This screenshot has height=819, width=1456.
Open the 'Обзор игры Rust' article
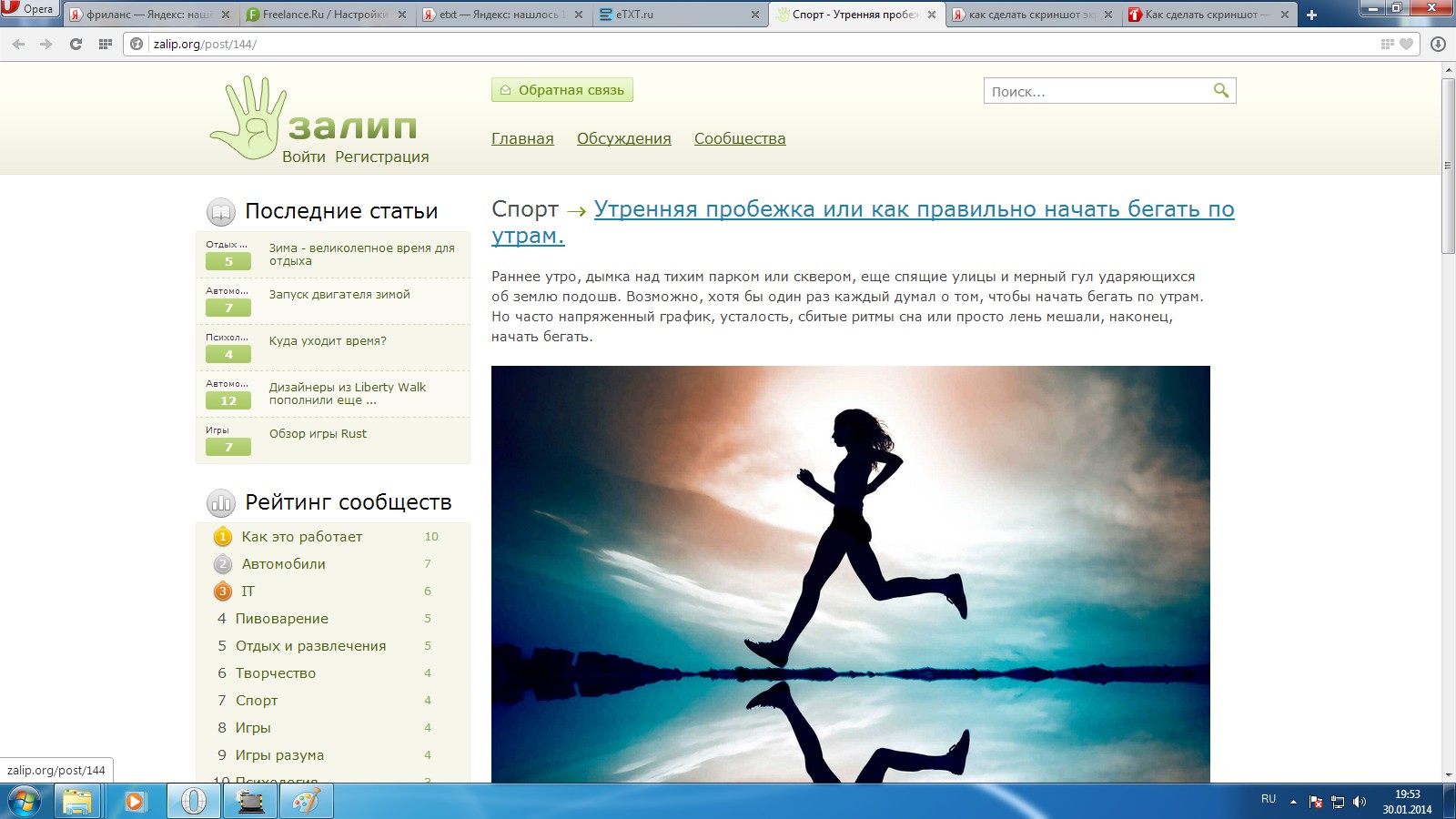coord(318,434)
